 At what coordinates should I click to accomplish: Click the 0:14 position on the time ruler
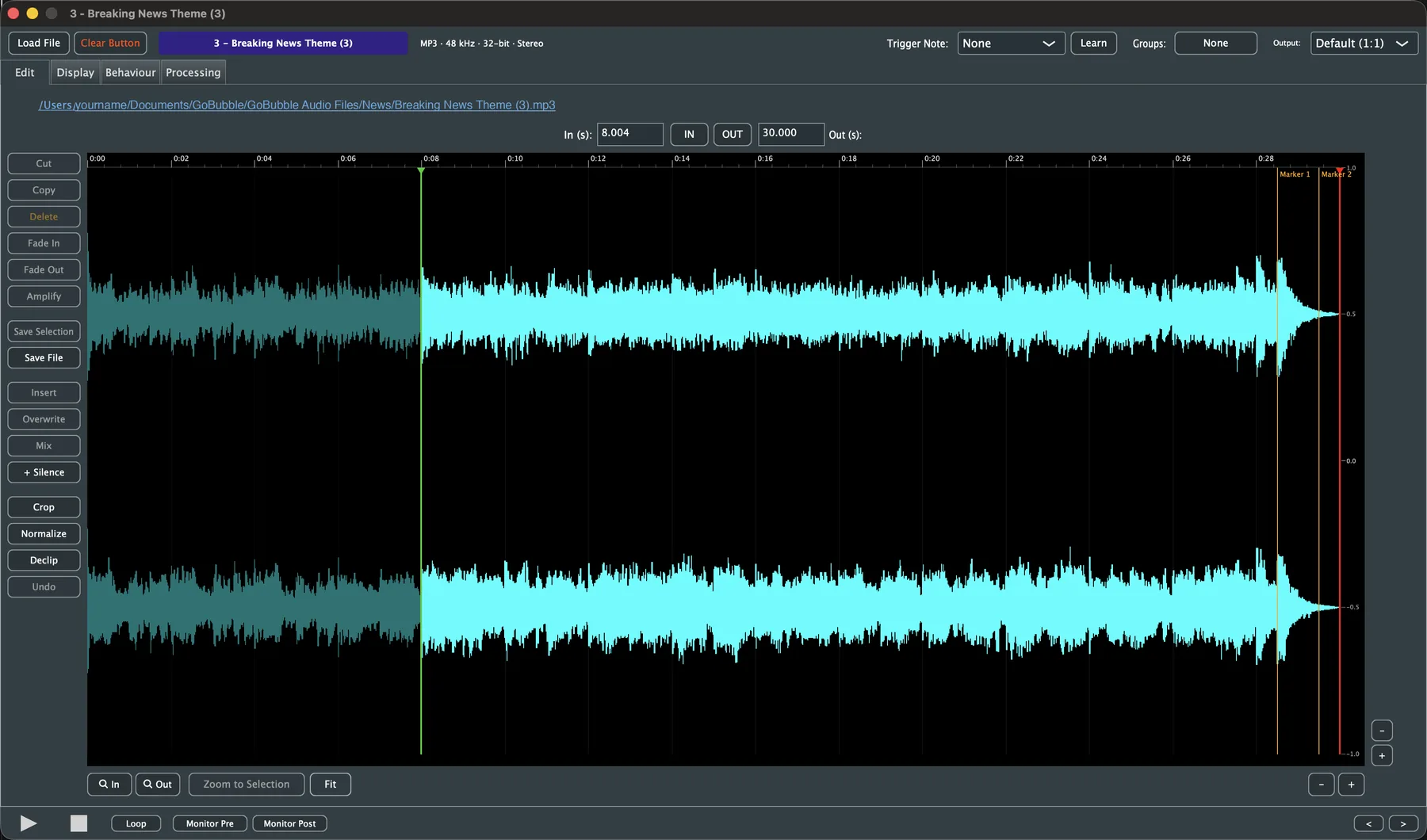point(681,158)
